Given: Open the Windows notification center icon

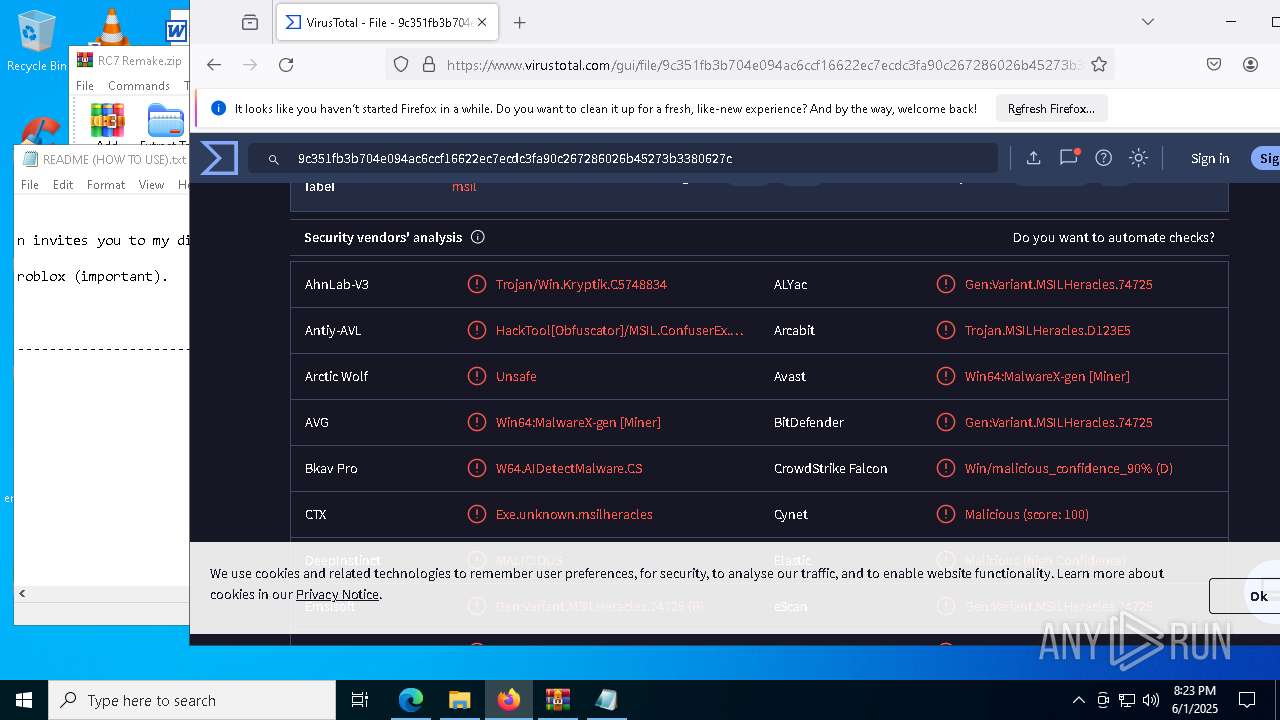Looking at the screenshot, I should click(1247, 700).
